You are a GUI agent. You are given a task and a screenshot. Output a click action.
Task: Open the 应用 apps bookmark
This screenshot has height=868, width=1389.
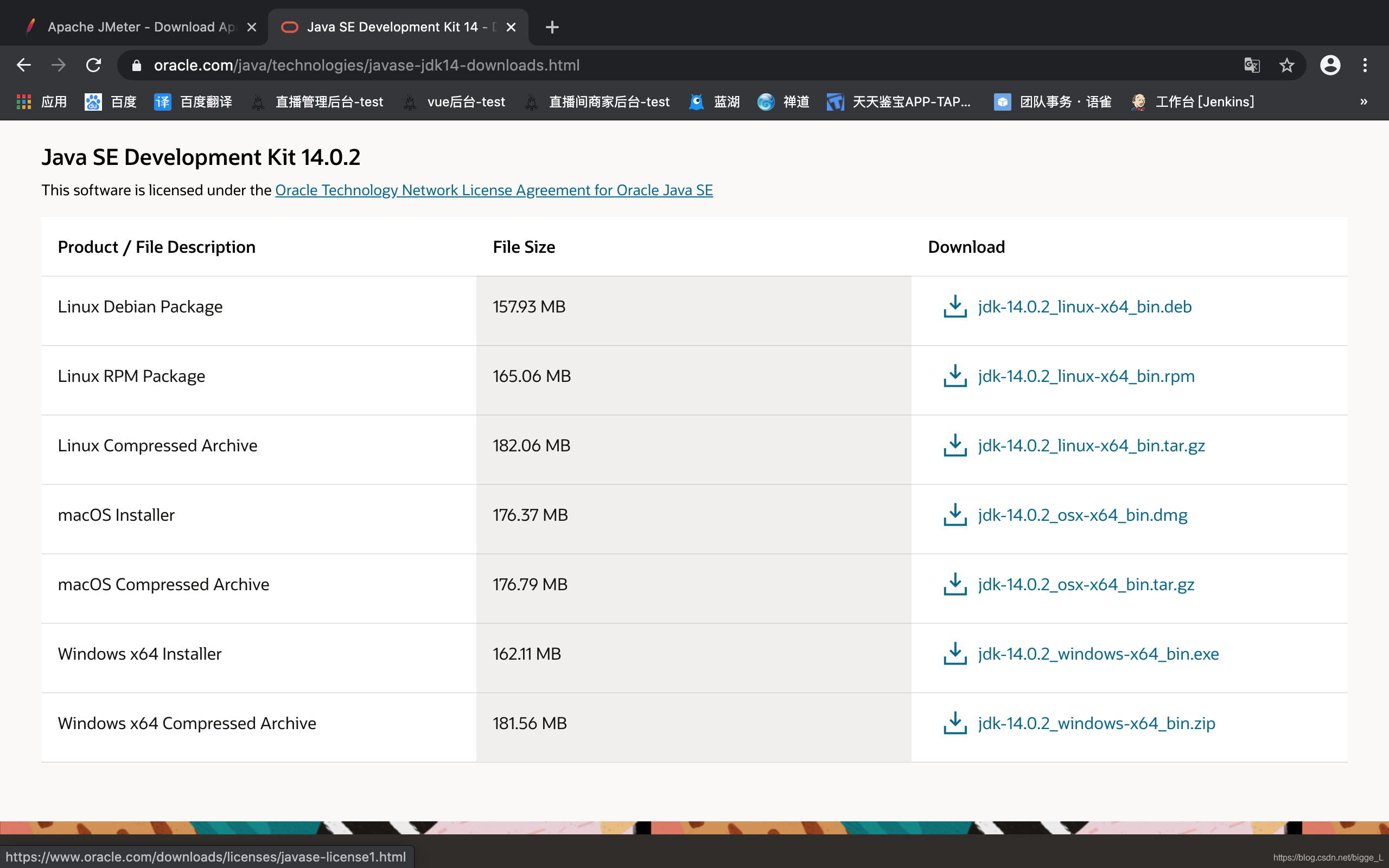[42, 101]
